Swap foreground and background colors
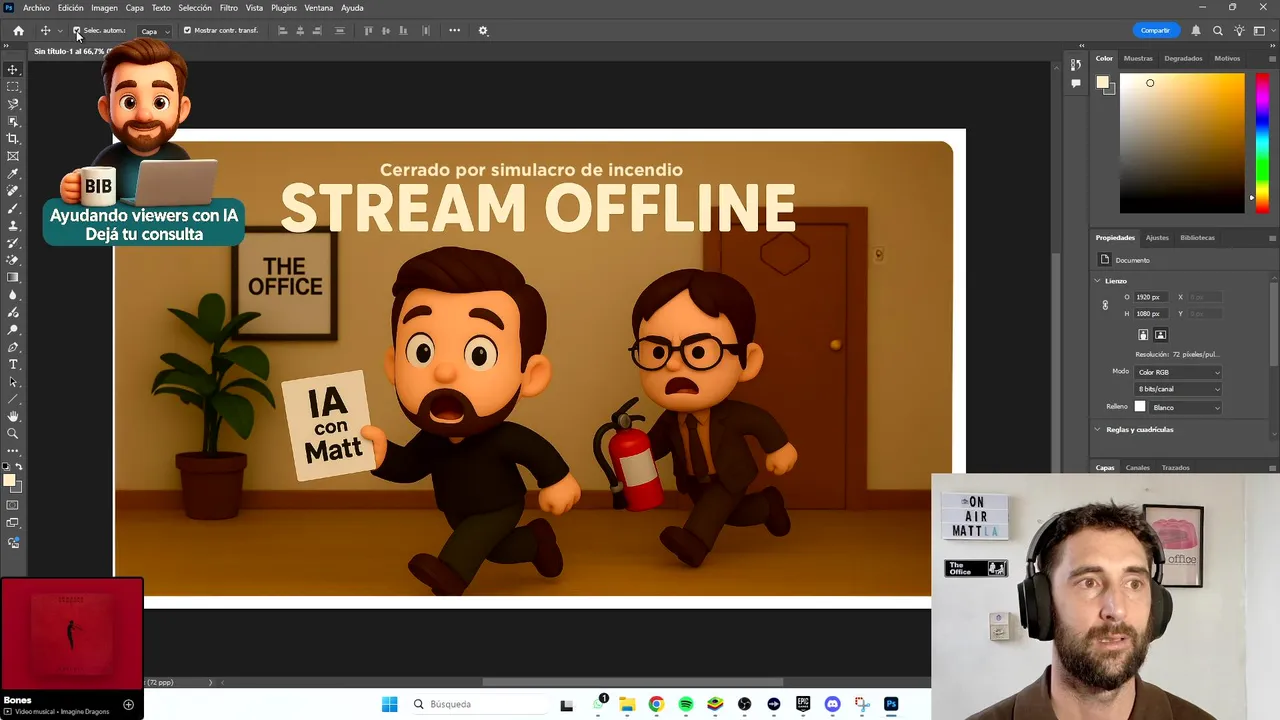This screenshot has height=720, width=1280. tap(18, 467)
